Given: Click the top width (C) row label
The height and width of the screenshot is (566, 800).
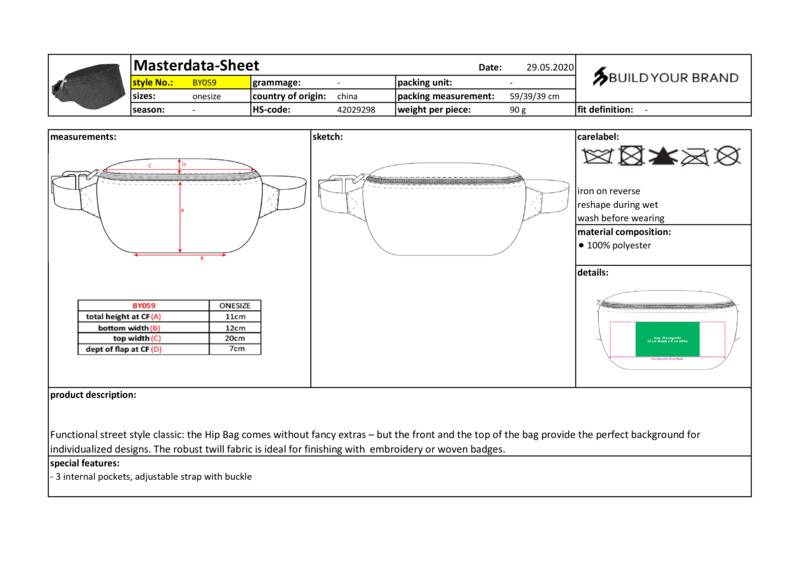Looking at the screenshot, I should (137, 338).
